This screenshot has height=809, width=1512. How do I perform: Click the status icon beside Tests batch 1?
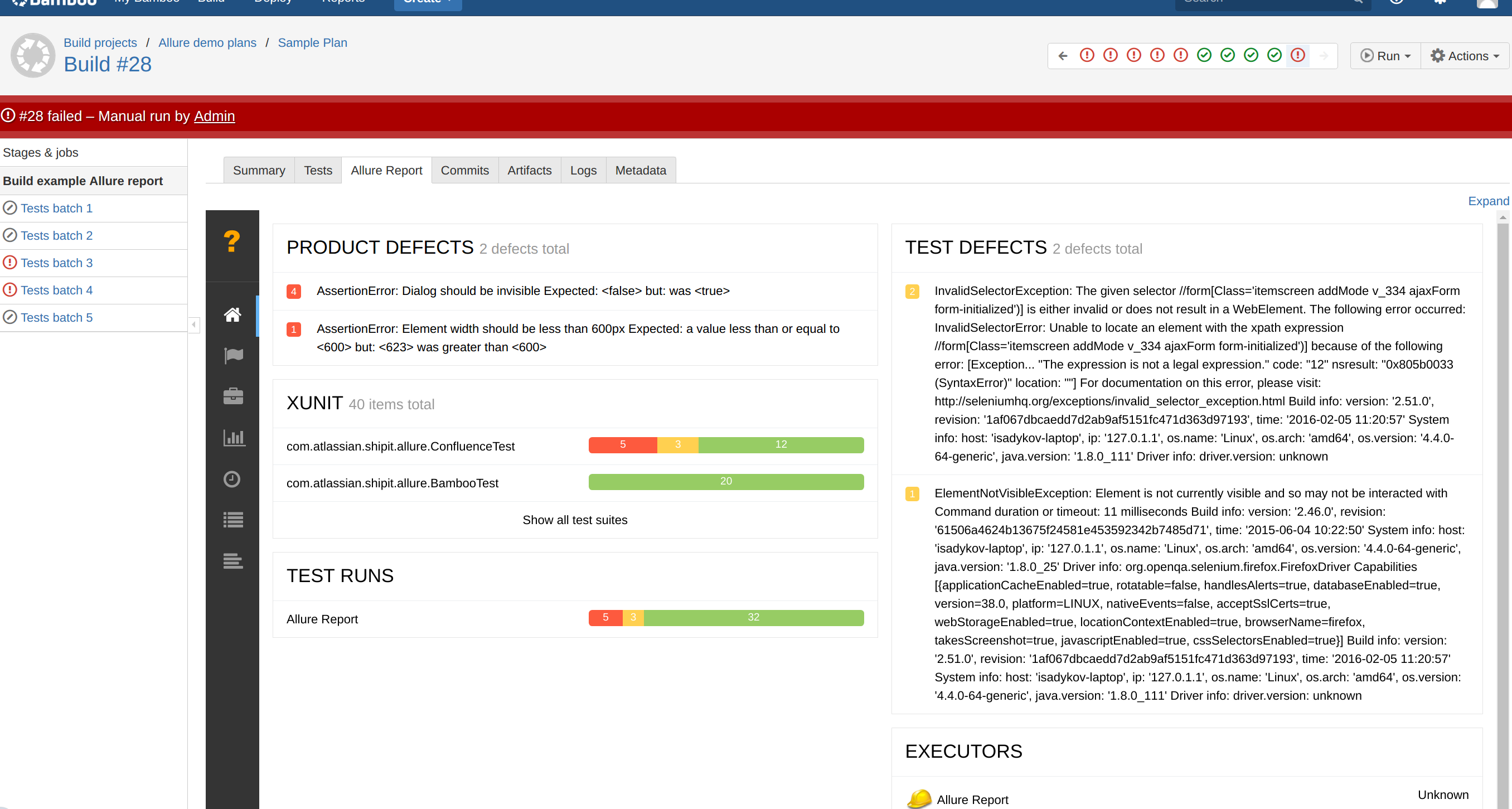pos(10,208)
